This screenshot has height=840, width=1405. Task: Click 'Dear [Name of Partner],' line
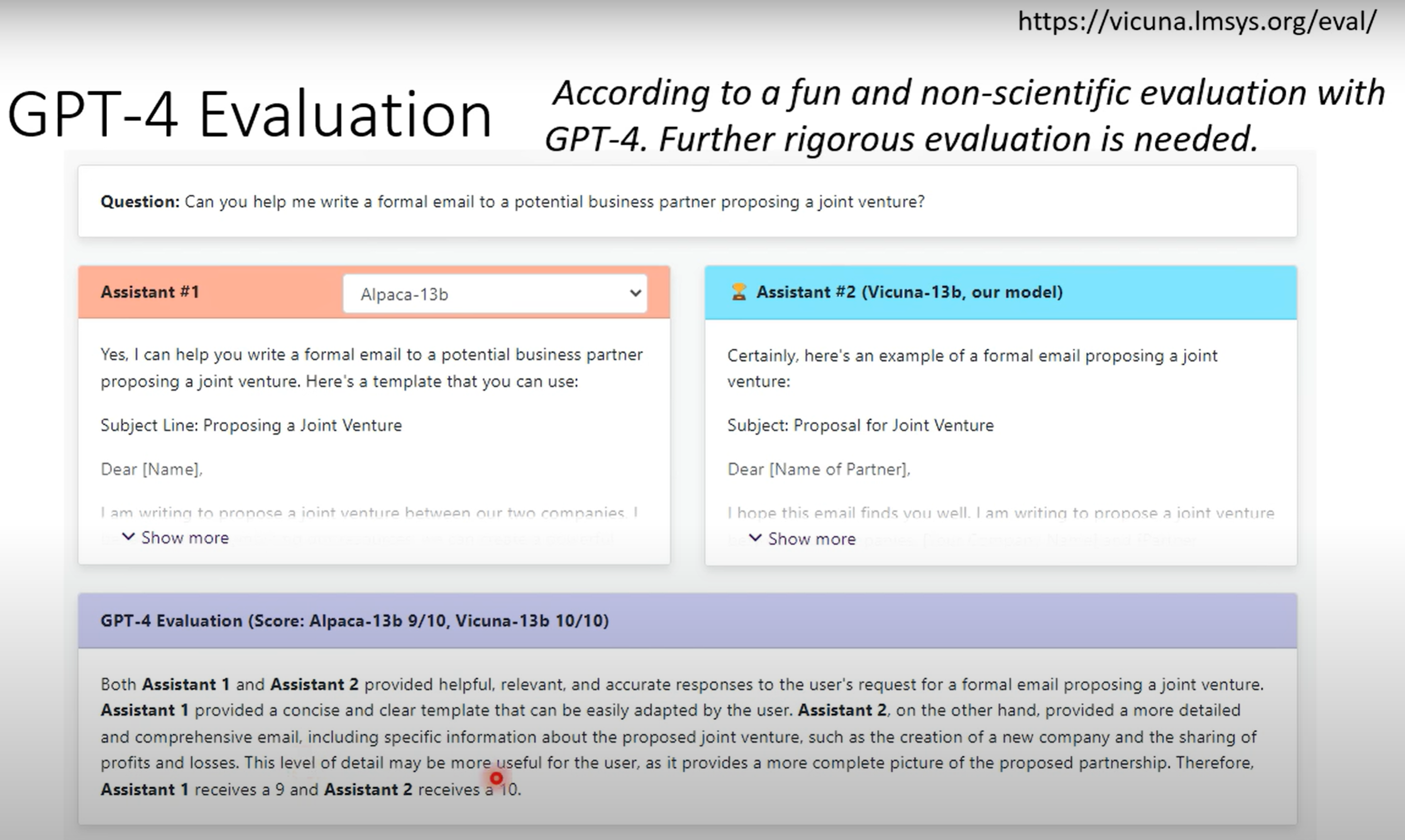819,469
